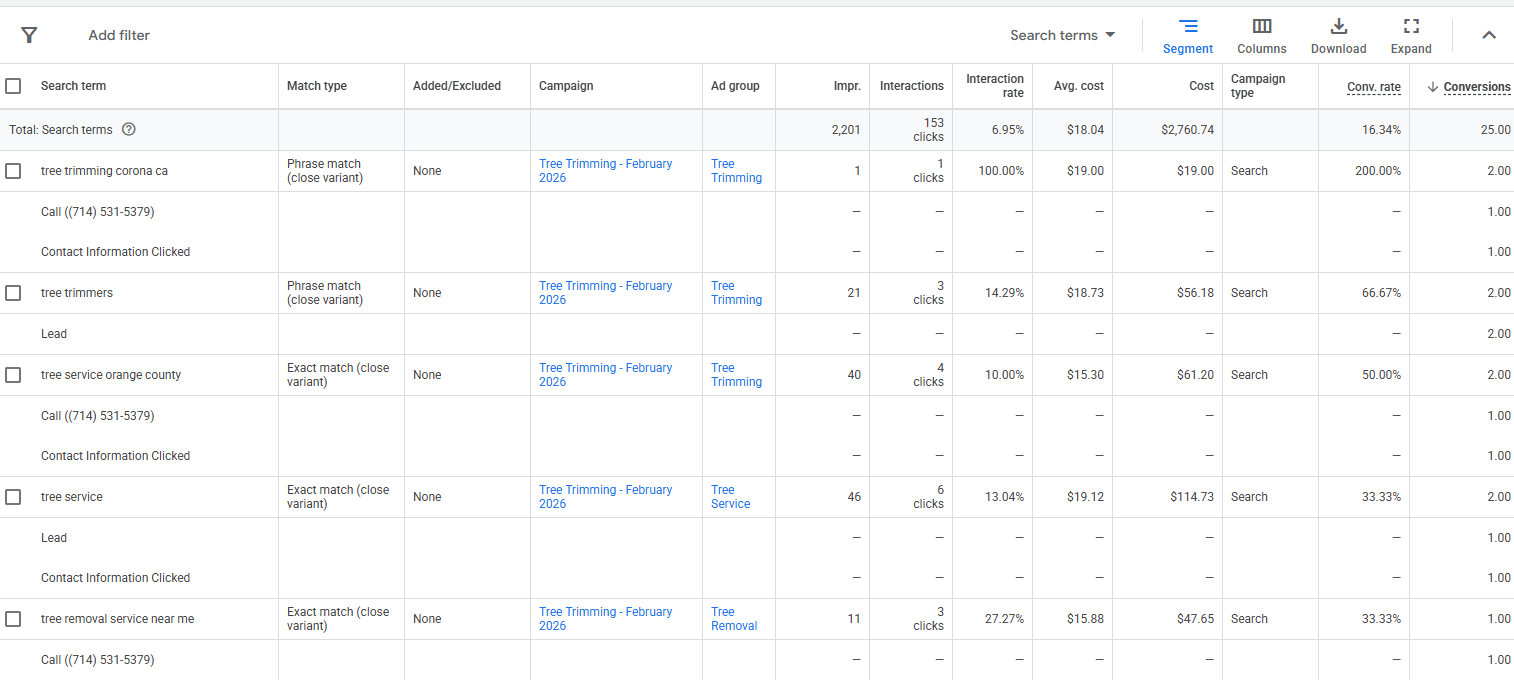
Task: Click the Interactions column header
Action: click(x=912, y=86)
